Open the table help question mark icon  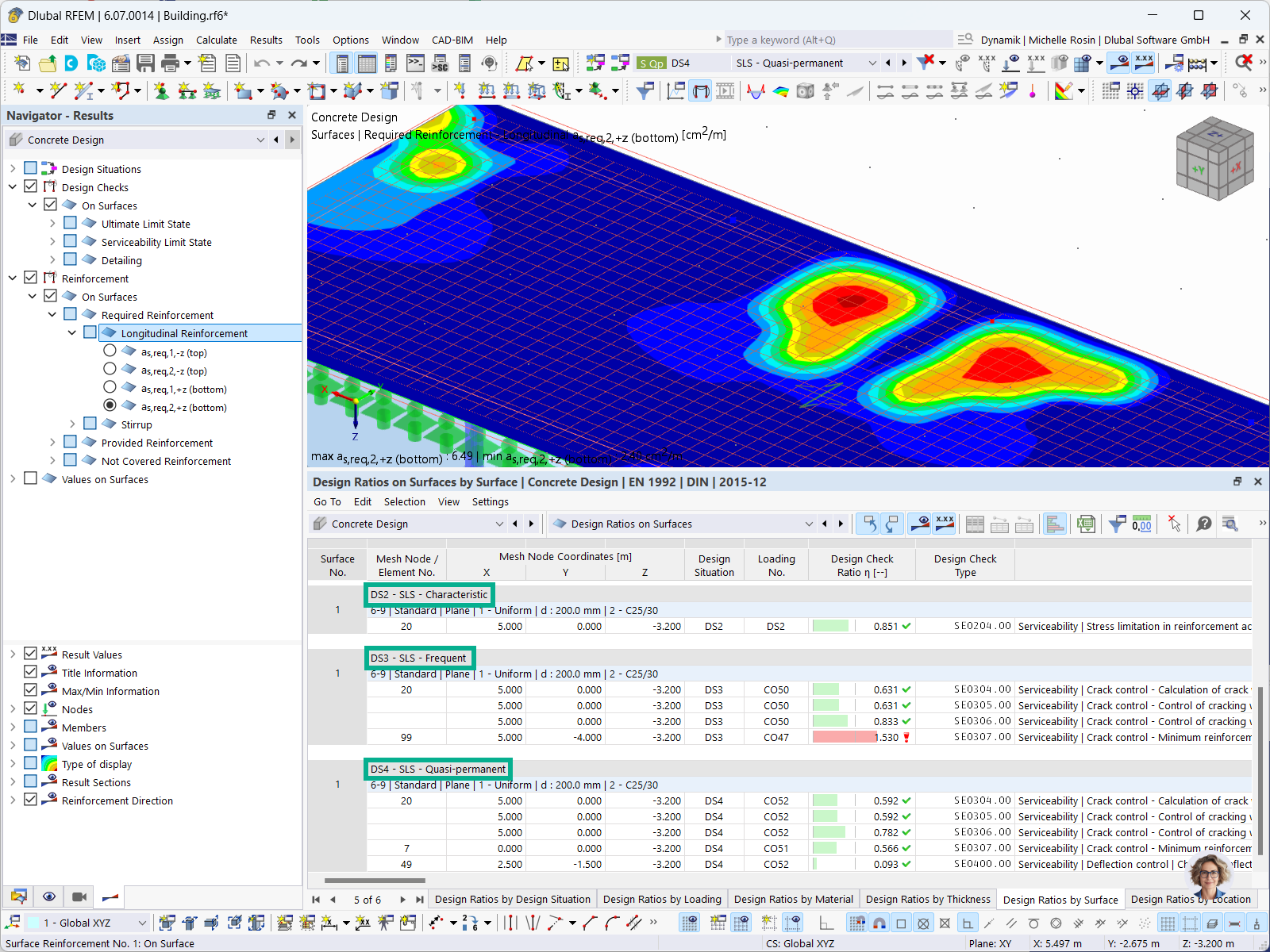[1204, 524]
